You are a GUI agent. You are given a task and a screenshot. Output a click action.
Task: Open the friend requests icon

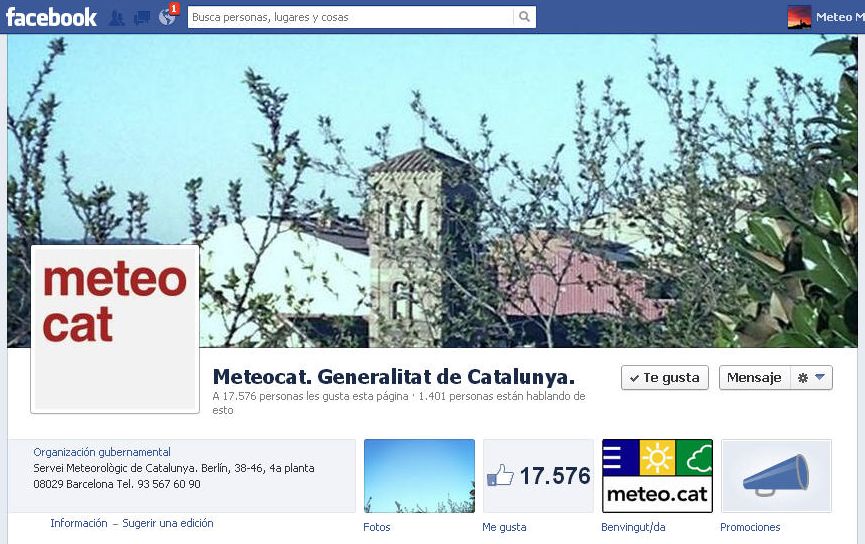point(116,18)
